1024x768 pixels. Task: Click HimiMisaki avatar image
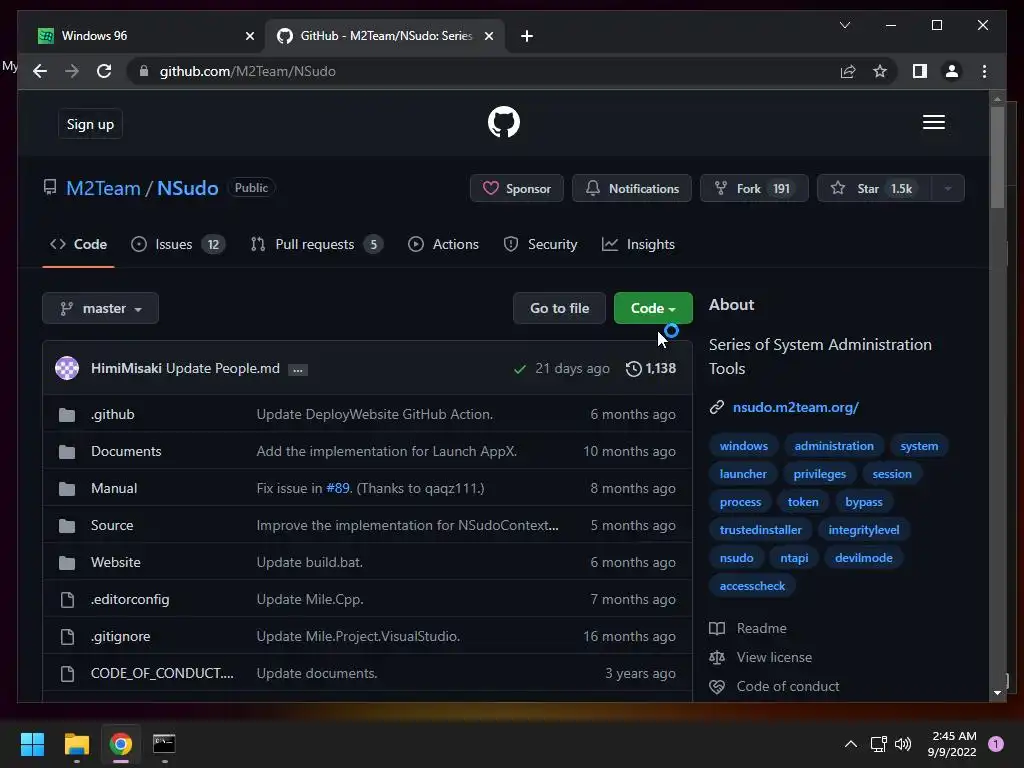(67, 368)
